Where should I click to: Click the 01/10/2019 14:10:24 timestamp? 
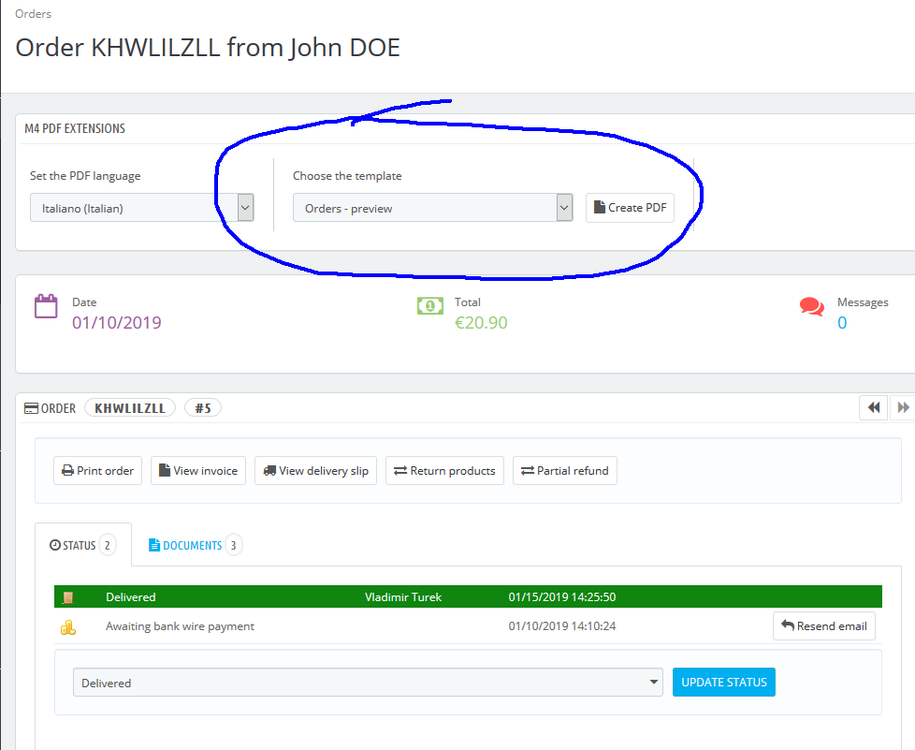point(562,626)
